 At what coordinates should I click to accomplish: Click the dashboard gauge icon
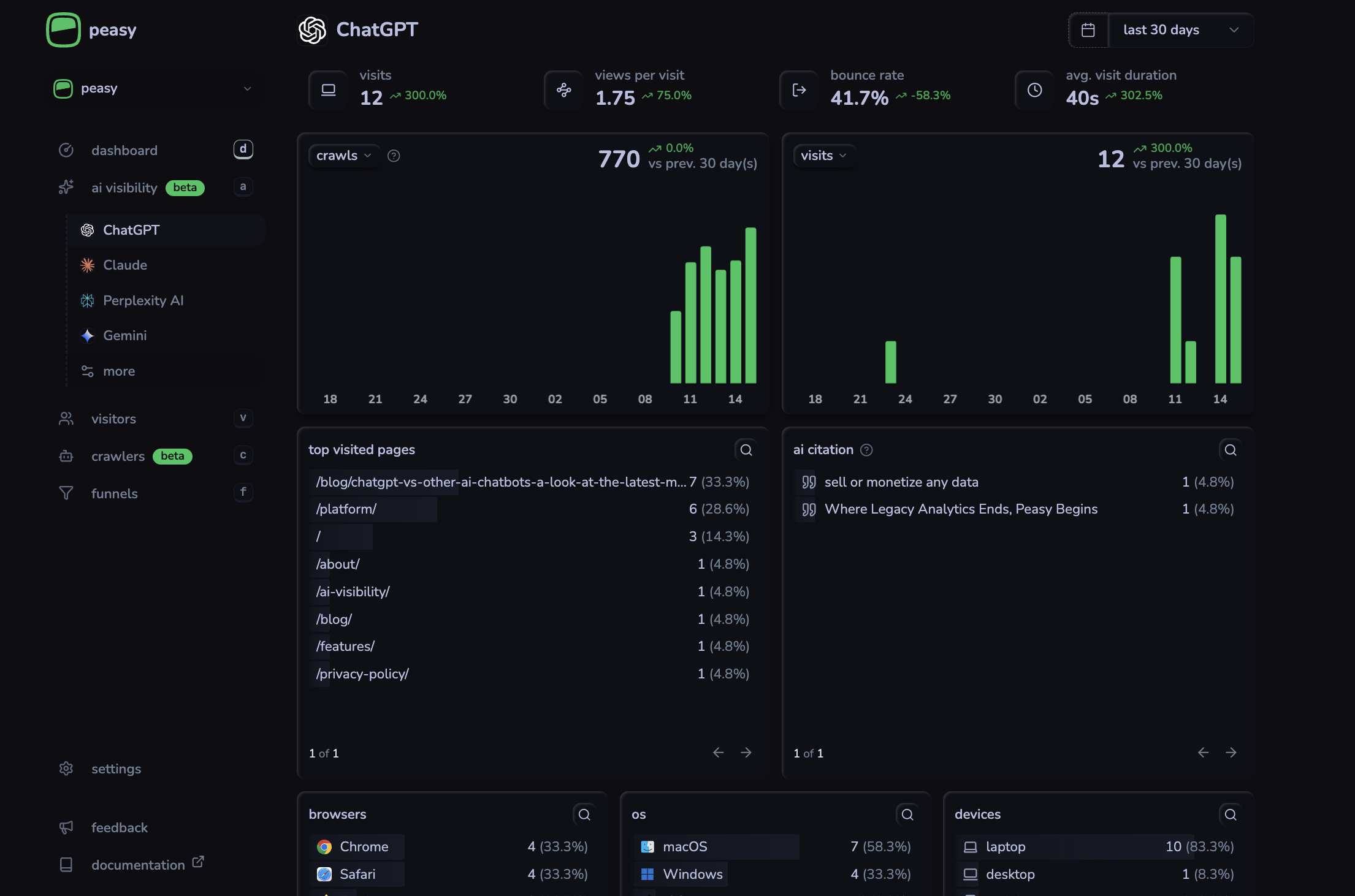tap(66, 150)
